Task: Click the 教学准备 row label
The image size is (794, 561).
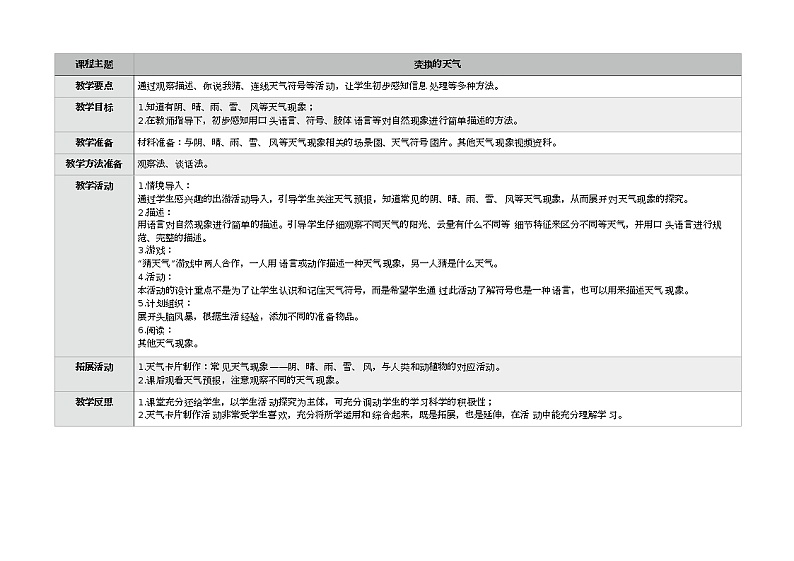Action: tap(94, 141)
